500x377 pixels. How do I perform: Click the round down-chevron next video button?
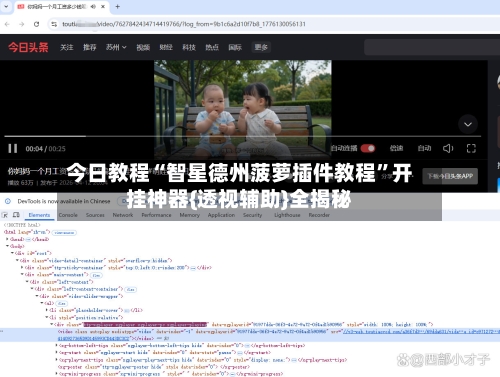click(468, 124)
